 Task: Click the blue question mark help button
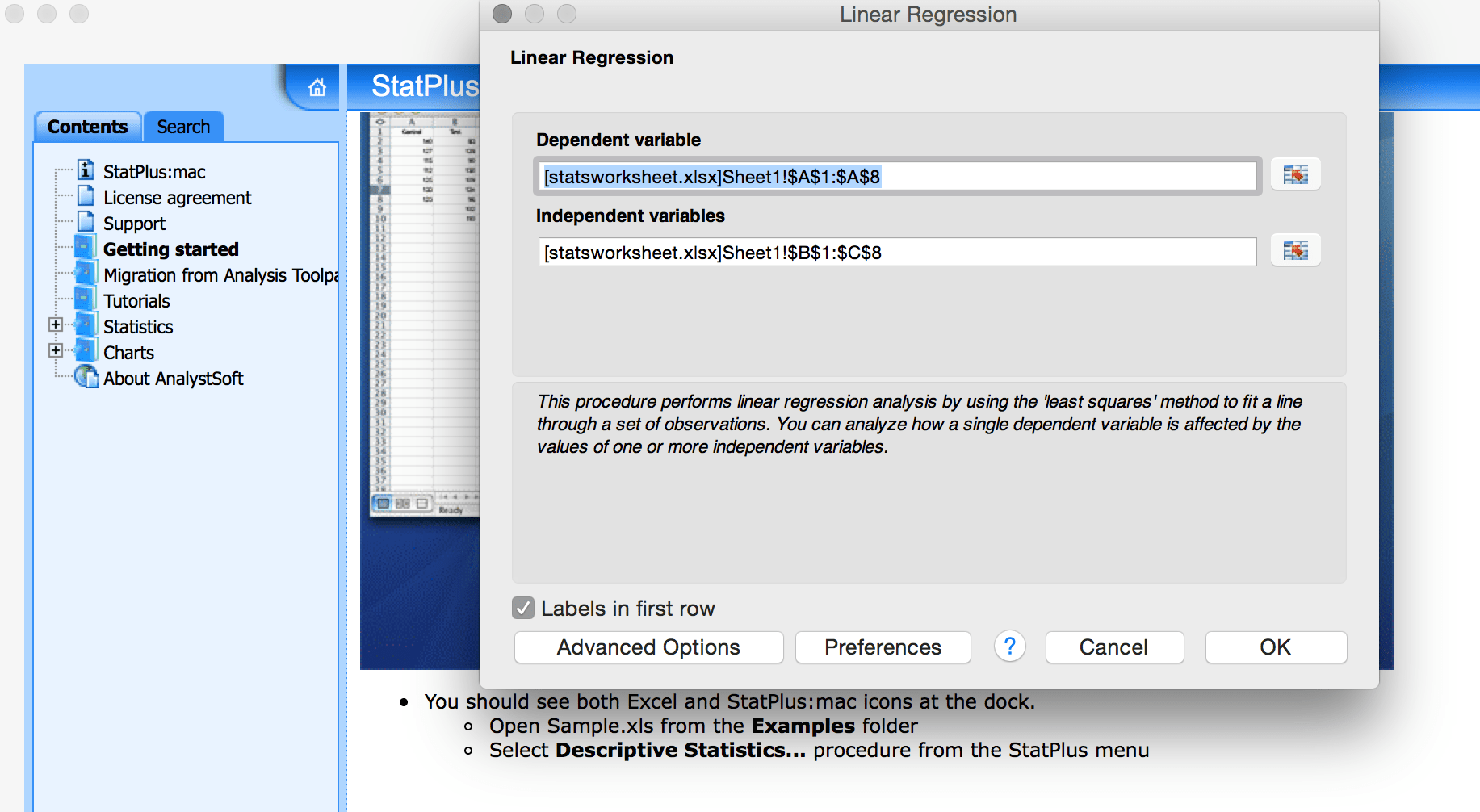[1009, 647]
